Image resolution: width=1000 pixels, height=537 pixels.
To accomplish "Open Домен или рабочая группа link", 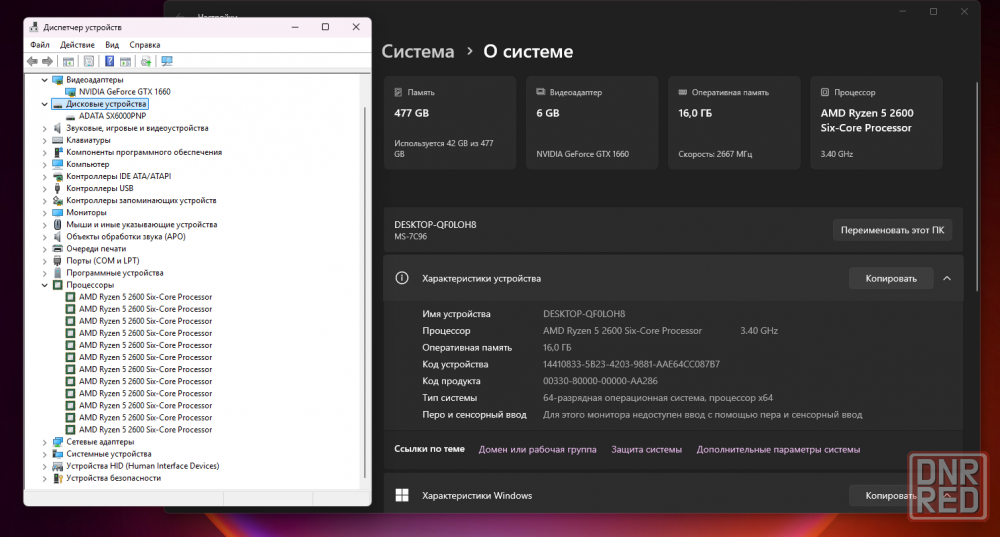I will click(538, 449).
